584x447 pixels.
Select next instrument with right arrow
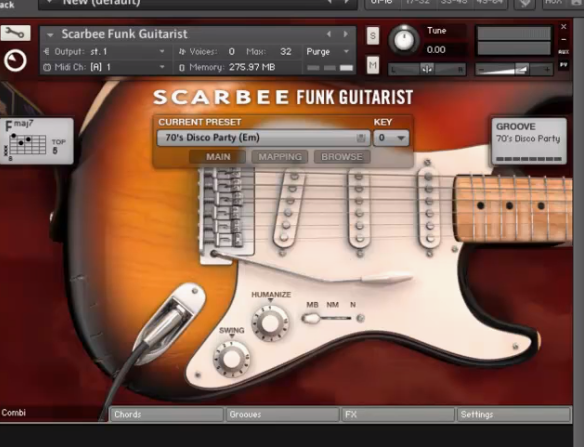pyautogui.click(x=346, y=34)
